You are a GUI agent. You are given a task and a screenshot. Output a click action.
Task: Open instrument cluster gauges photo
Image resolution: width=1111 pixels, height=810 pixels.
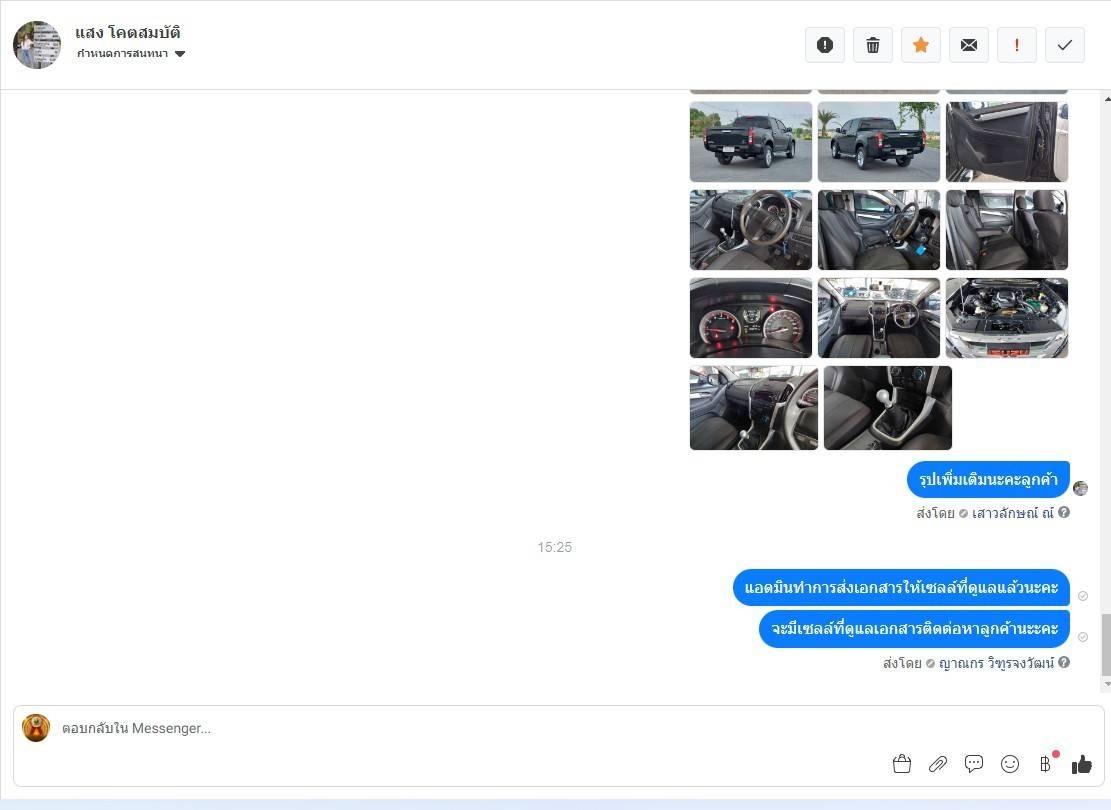pyautogui.click(x=751, y=318)
